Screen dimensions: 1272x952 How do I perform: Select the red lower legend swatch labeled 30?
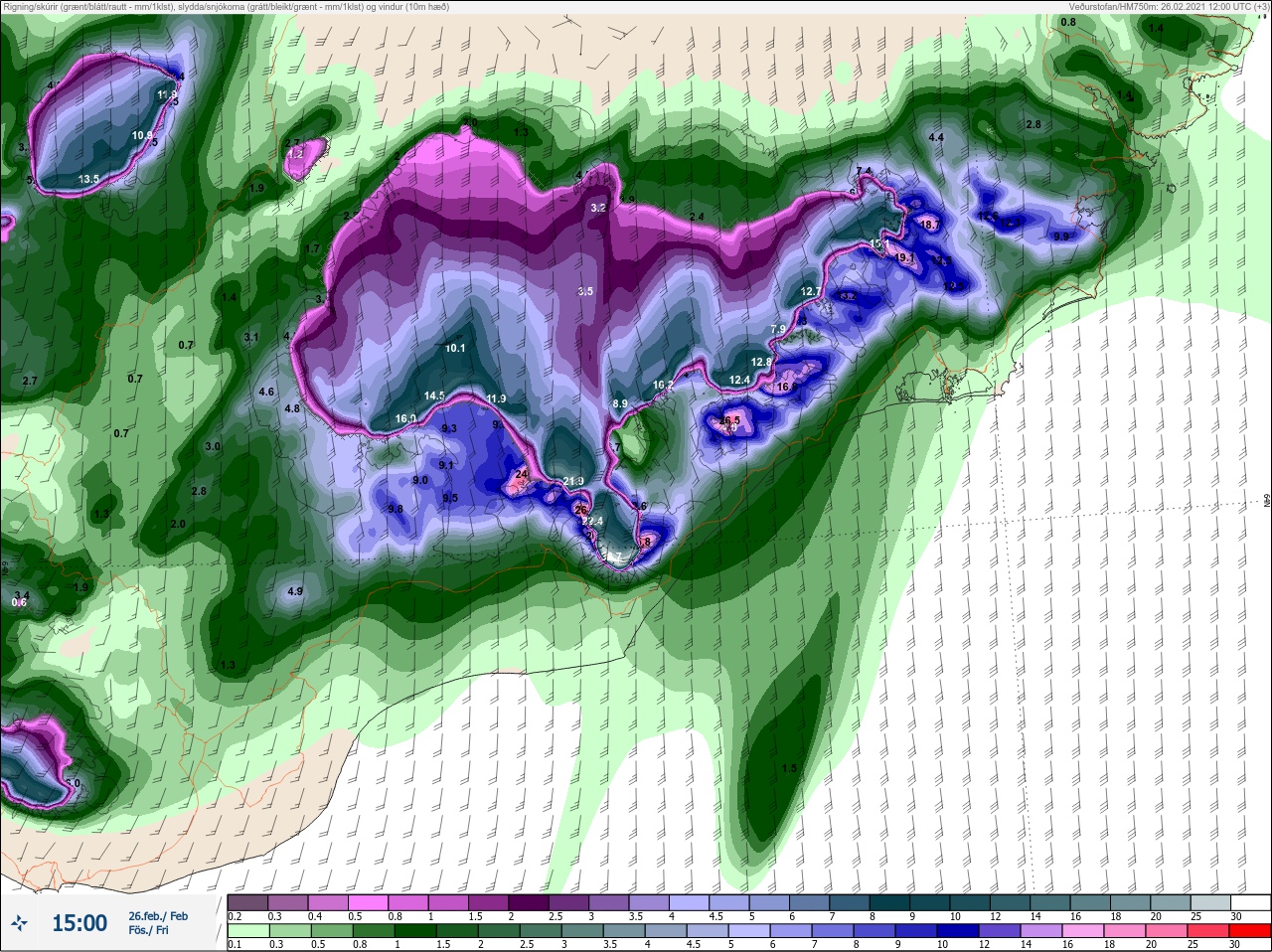click(1248, 931)
